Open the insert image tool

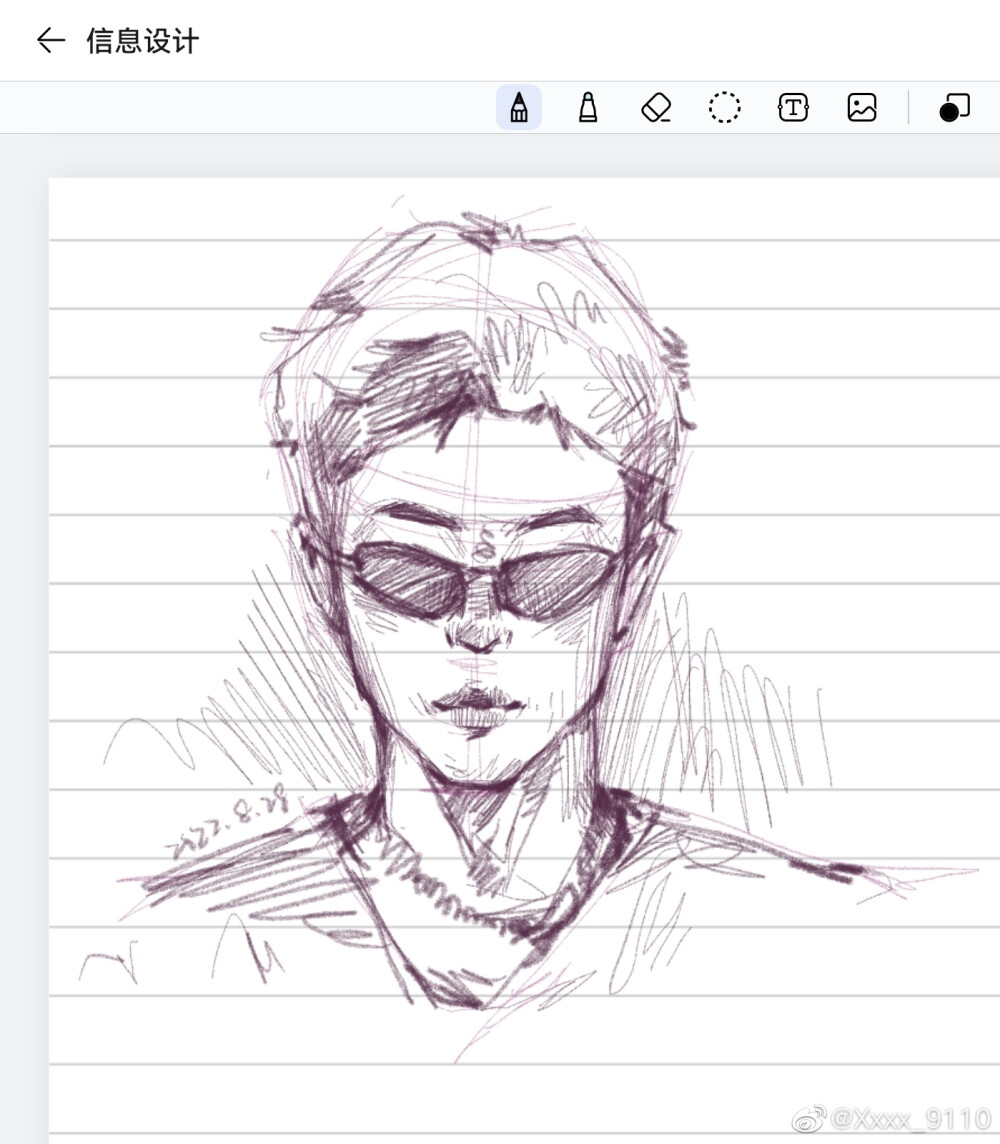pos(862,107)
